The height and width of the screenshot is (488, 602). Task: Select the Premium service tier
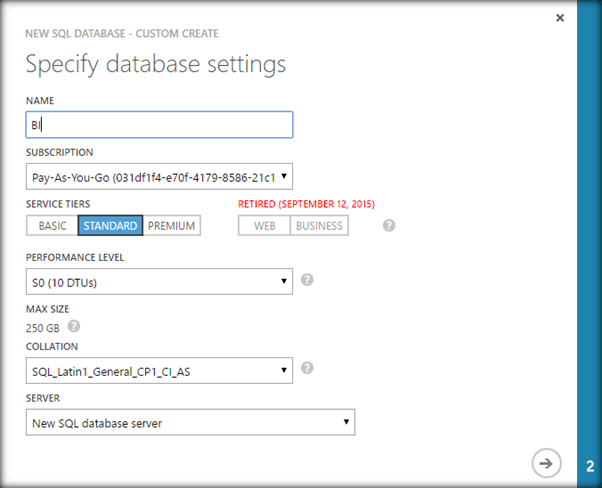[x=171, y=225]
